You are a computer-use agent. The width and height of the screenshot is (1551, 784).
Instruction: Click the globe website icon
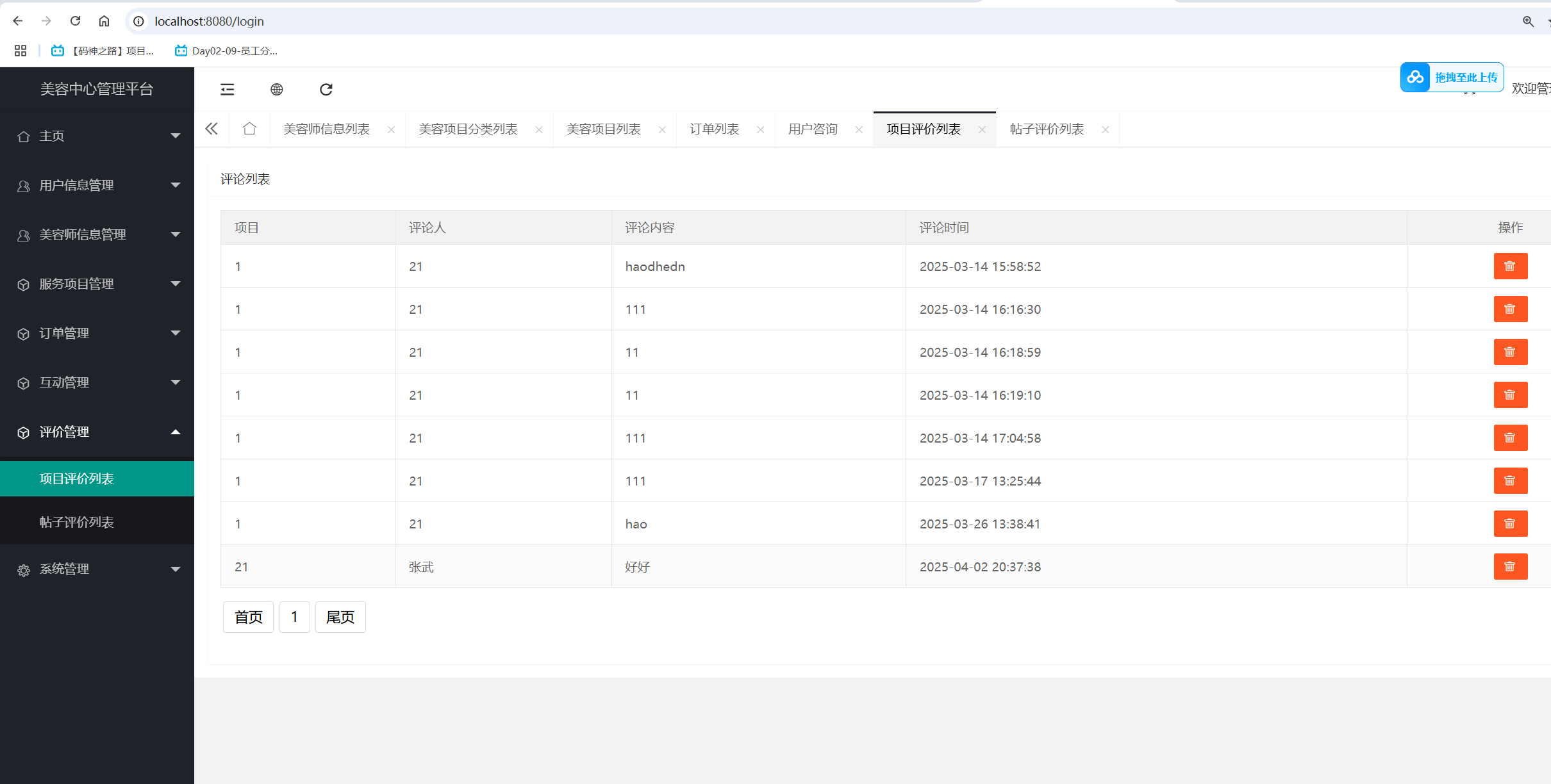click(277, 89)
